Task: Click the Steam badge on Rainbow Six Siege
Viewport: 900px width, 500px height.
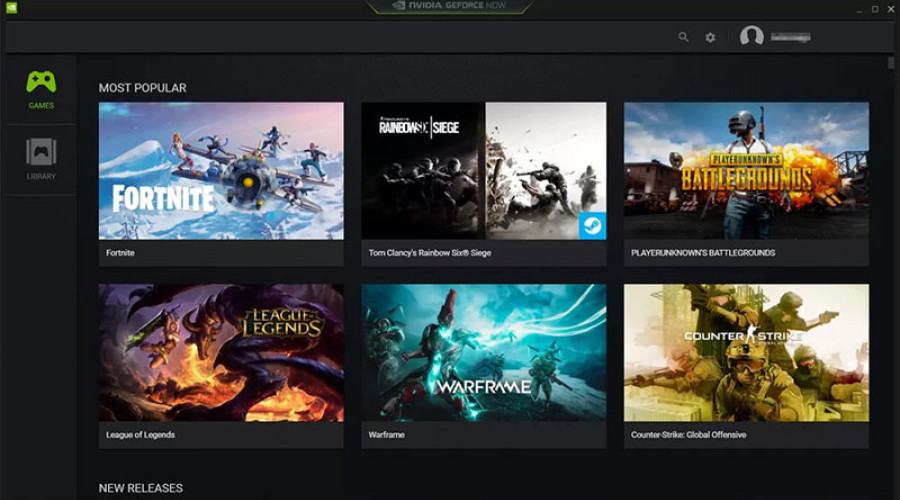Action: pyautogui.click(x=592, y=226)
